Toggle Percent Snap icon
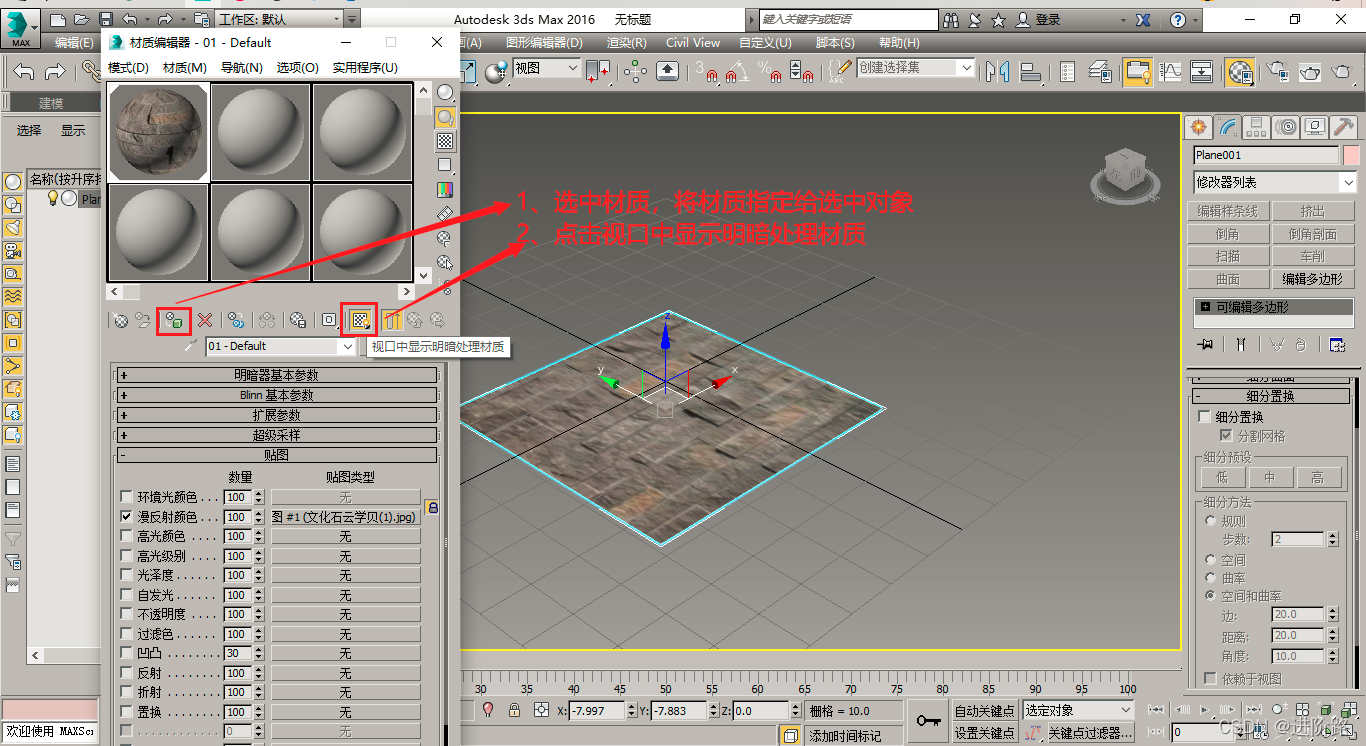The image size is (1366, 746). (x=769, y=71)
